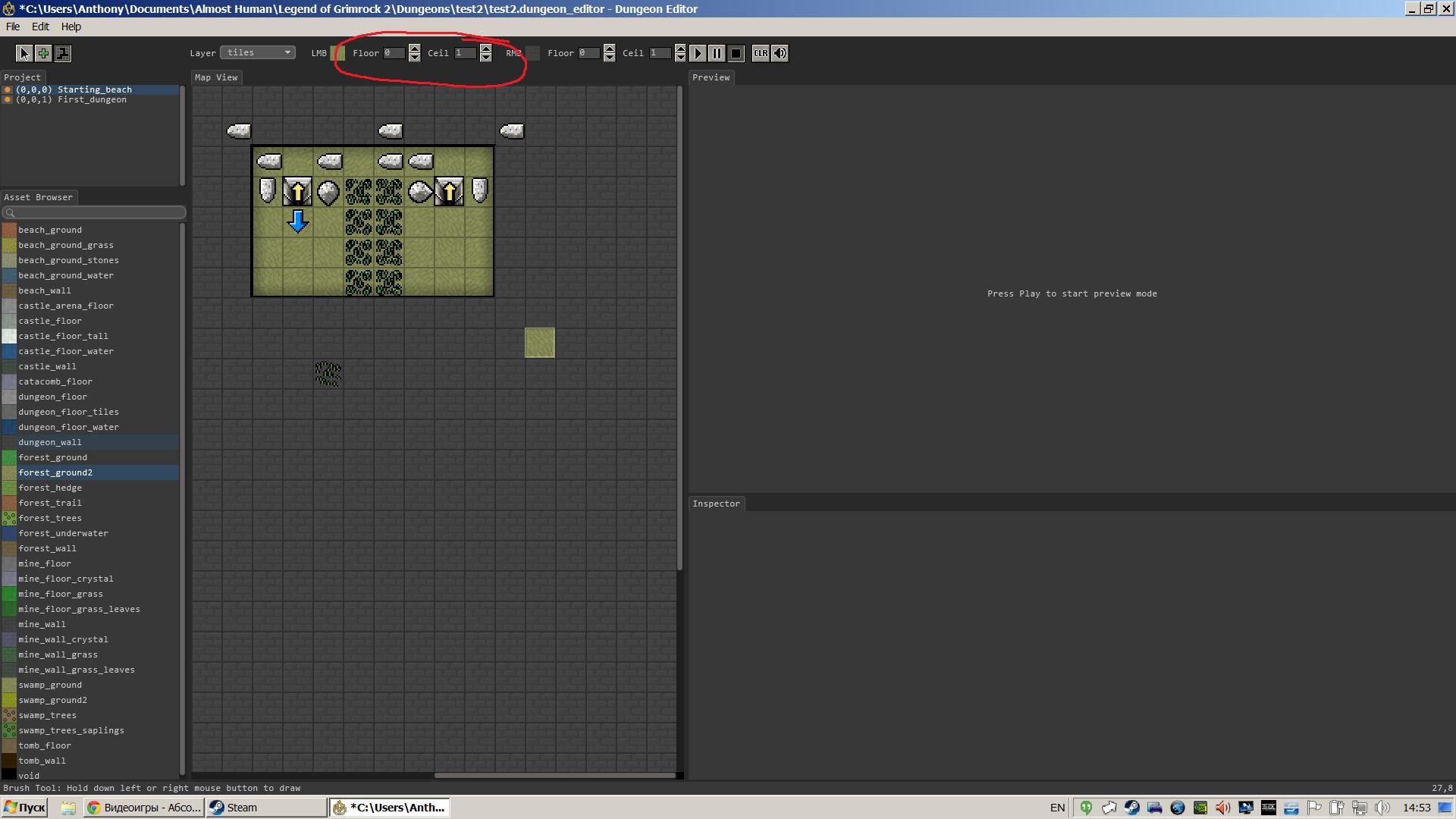Click the blue starting location arrow on map
This screenshot has height=819, width=1456.
[x=298, y=221]
